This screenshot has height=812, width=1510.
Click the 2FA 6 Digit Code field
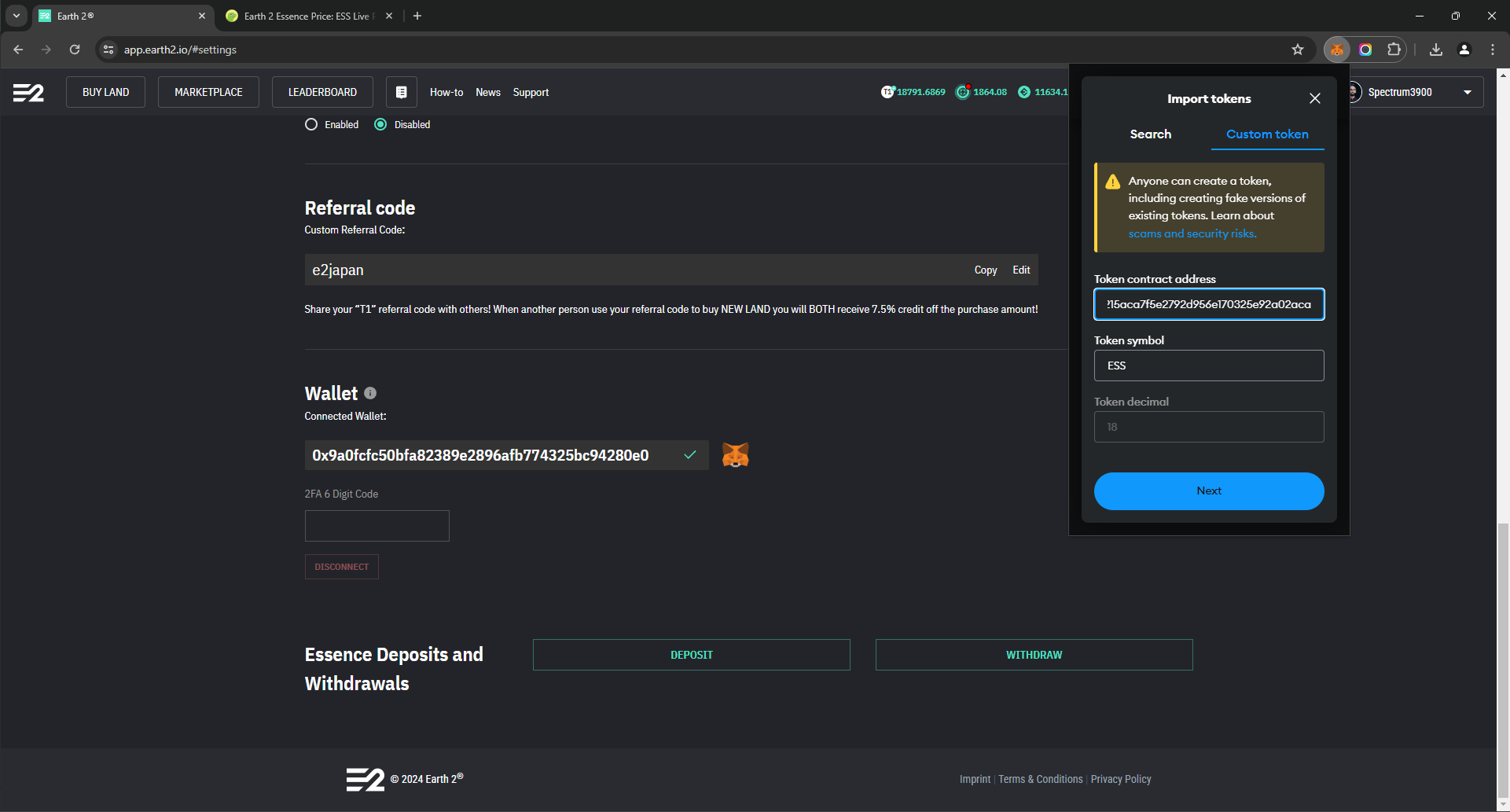tap(377, 526)
